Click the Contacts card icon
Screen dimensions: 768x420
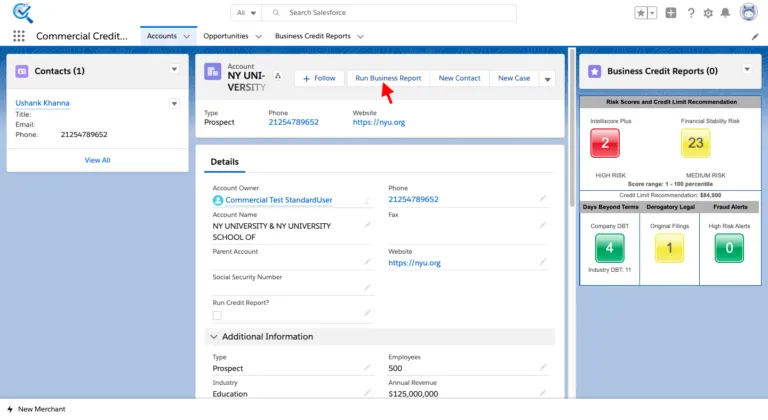(x=22, y=71)
